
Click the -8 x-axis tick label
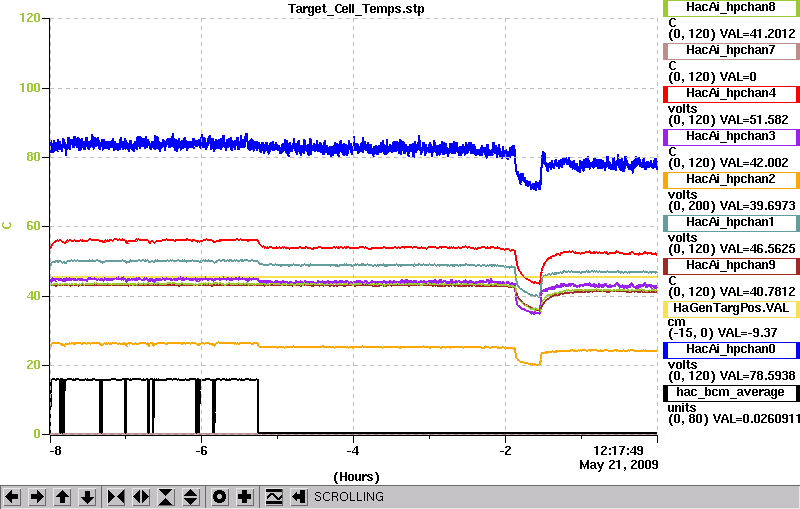point(55,451)
